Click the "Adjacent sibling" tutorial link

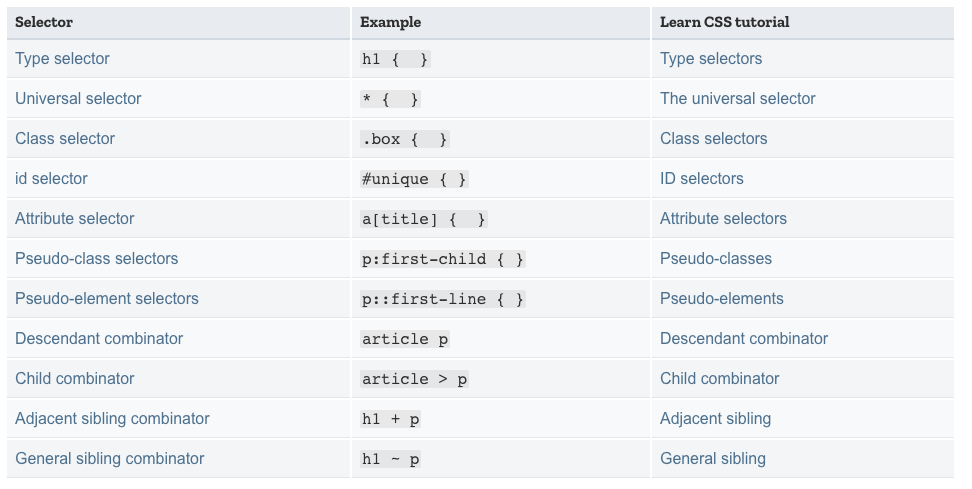pyautogui.click(x=715, y=419)
